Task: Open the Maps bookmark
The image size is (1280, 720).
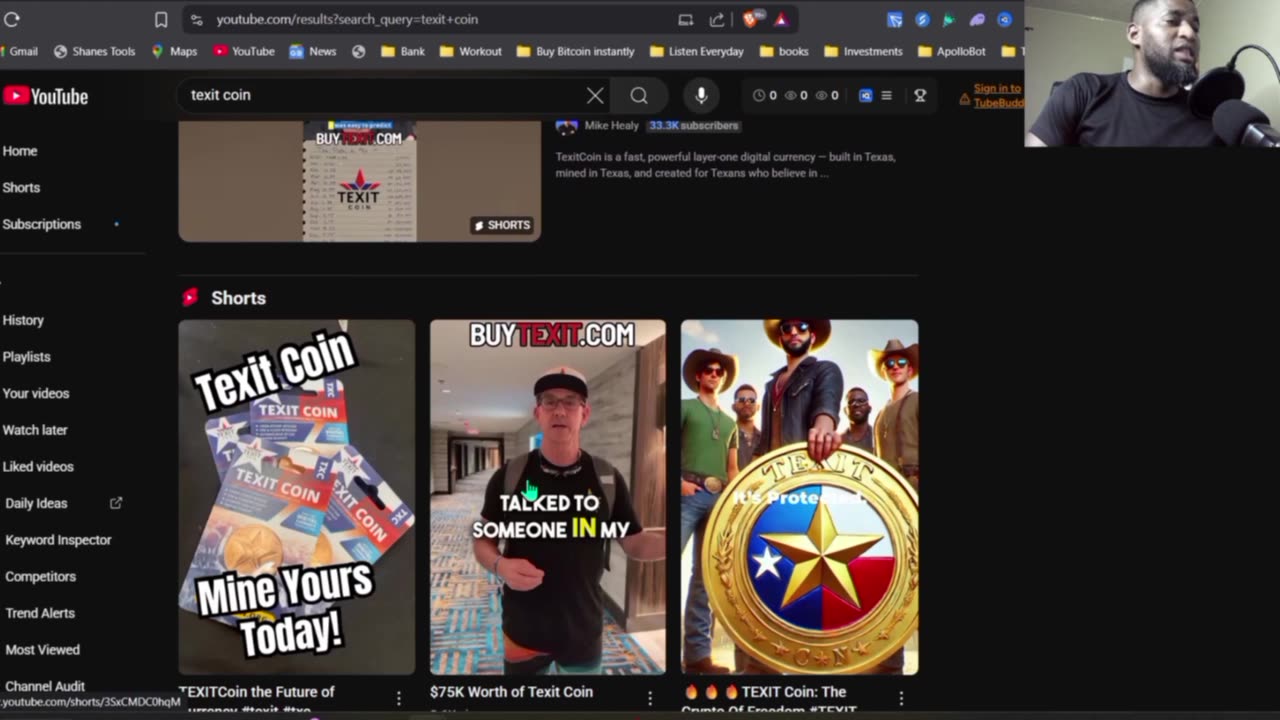Action: pos(174,51)
